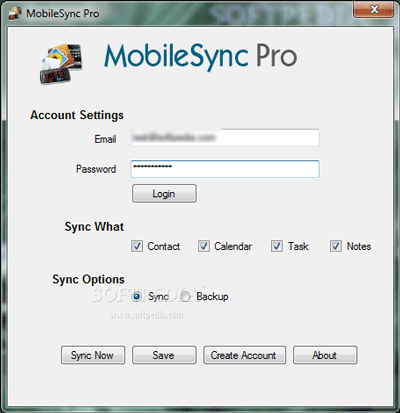Click the MobileSync Pro banner title

tap(201, 57)
